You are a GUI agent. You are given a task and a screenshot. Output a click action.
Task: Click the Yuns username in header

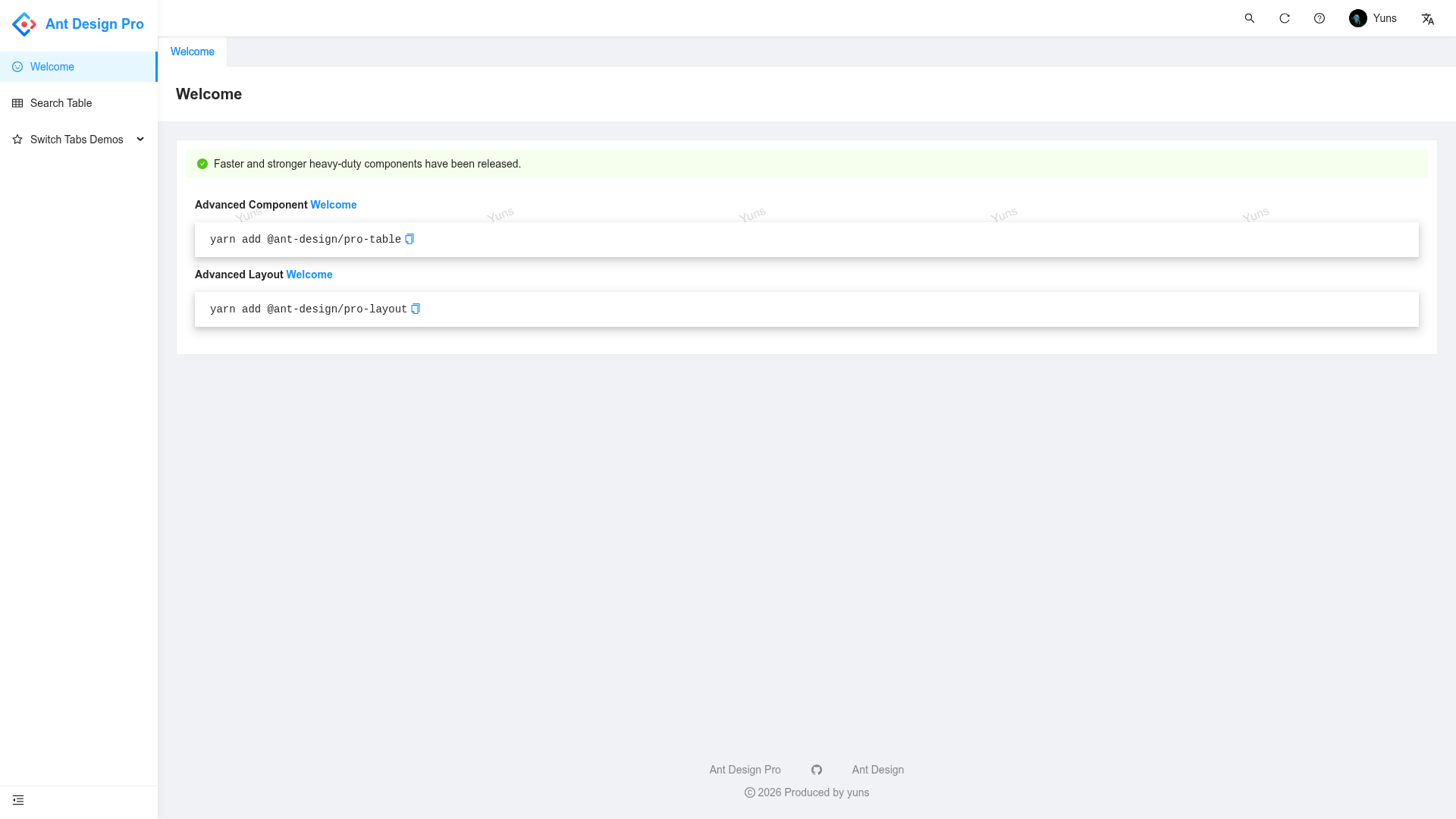(x=1385, y=18)
